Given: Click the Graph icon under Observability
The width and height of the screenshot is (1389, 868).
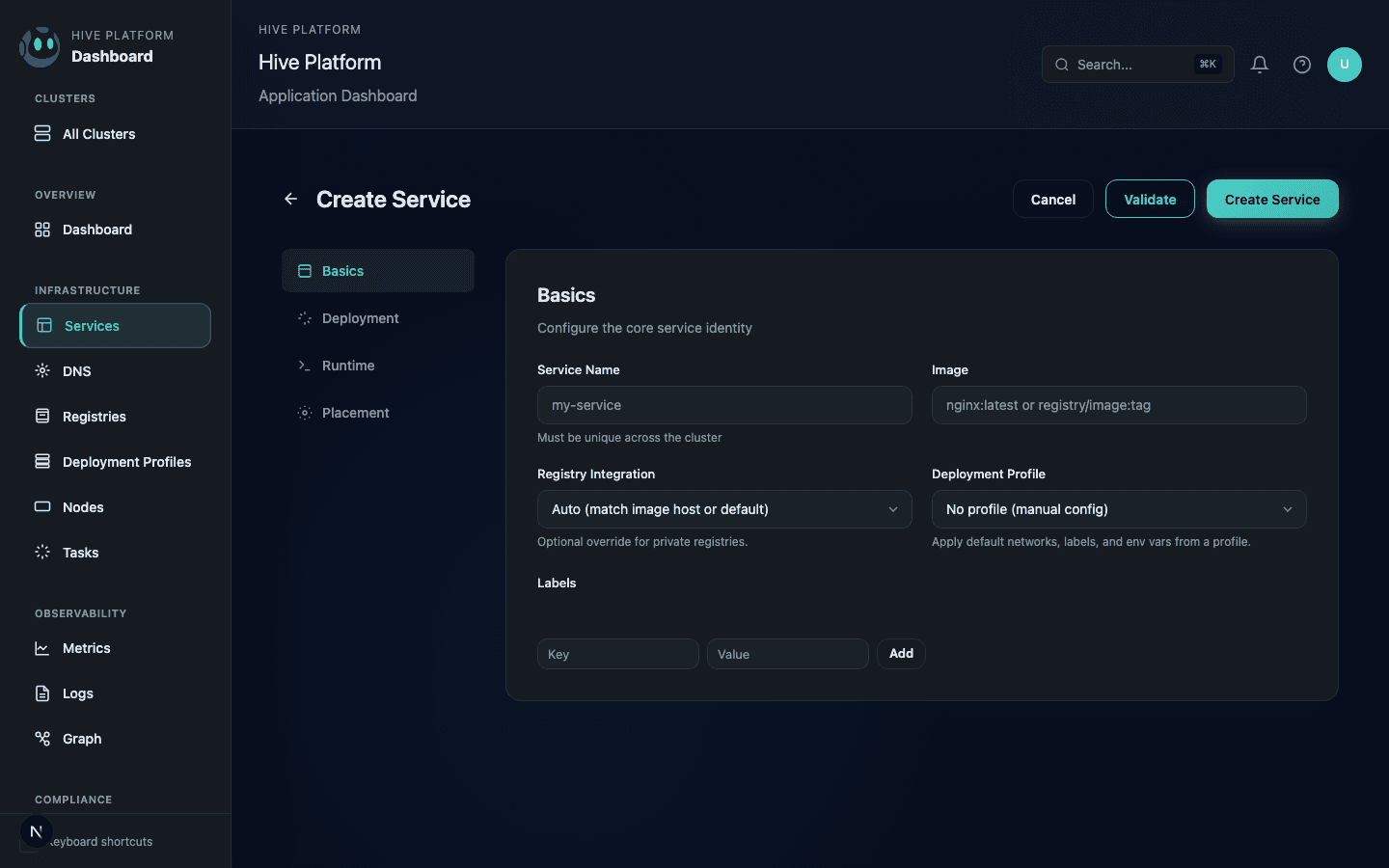Looking at the screenshot, I should point(42,738).
